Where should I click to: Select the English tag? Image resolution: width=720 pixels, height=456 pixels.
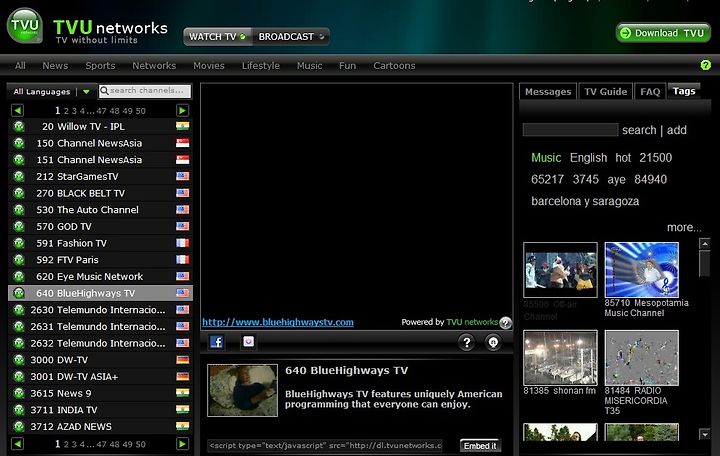[x=588, y=158]
